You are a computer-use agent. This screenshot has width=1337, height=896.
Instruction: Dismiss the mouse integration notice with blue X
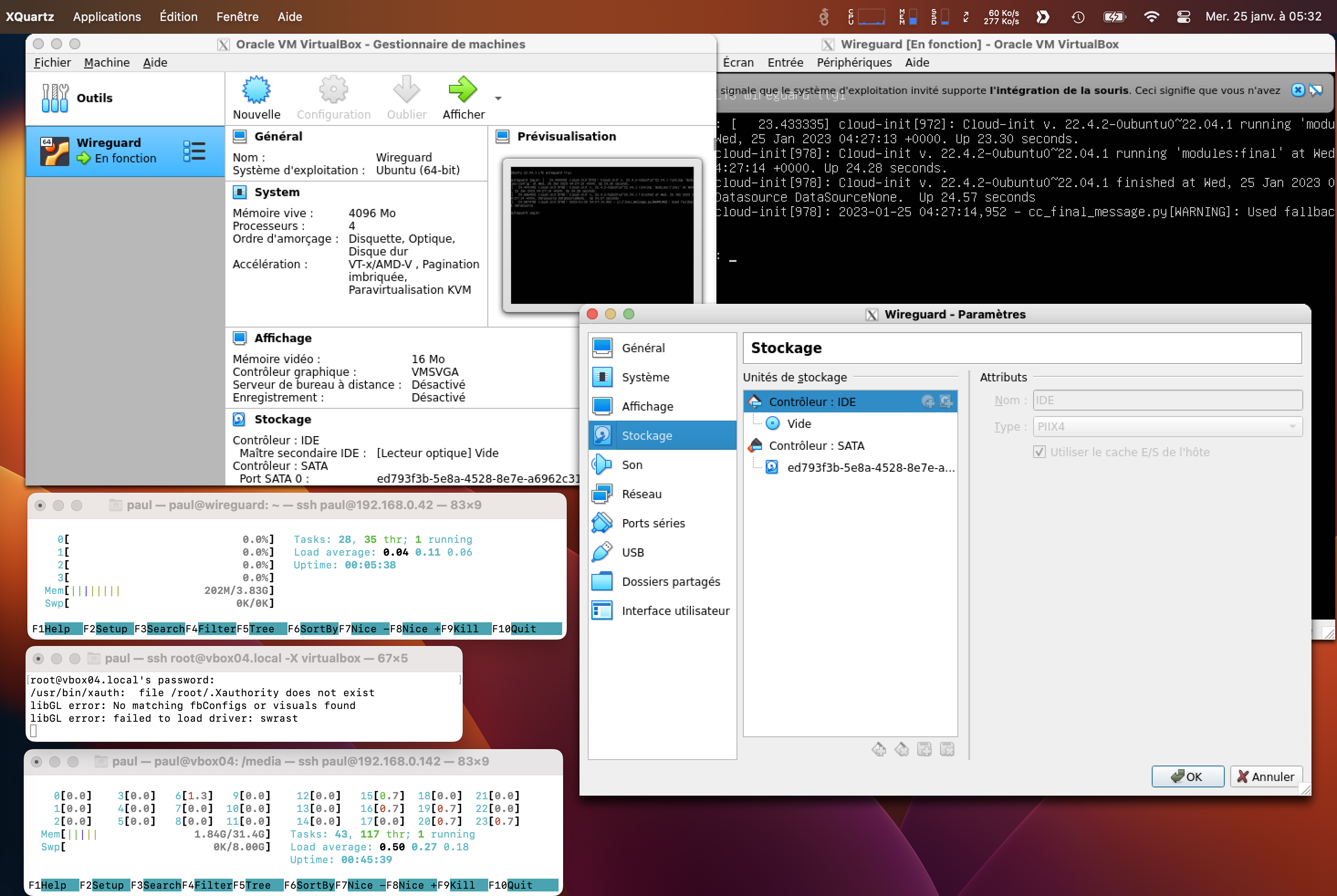point(1298,90)
